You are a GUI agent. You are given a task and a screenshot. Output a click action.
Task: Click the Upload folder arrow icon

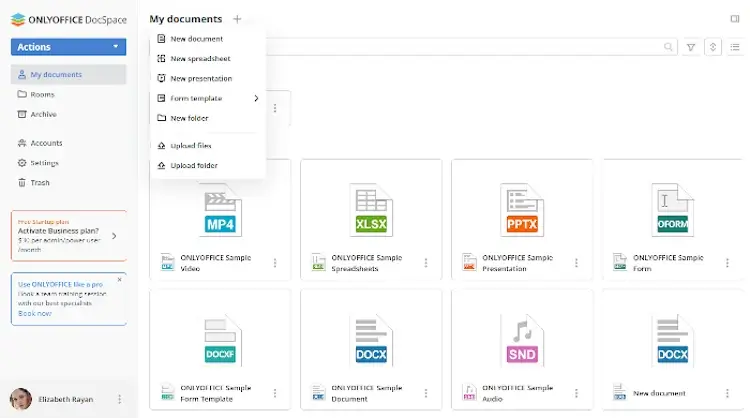click(161, 165)
